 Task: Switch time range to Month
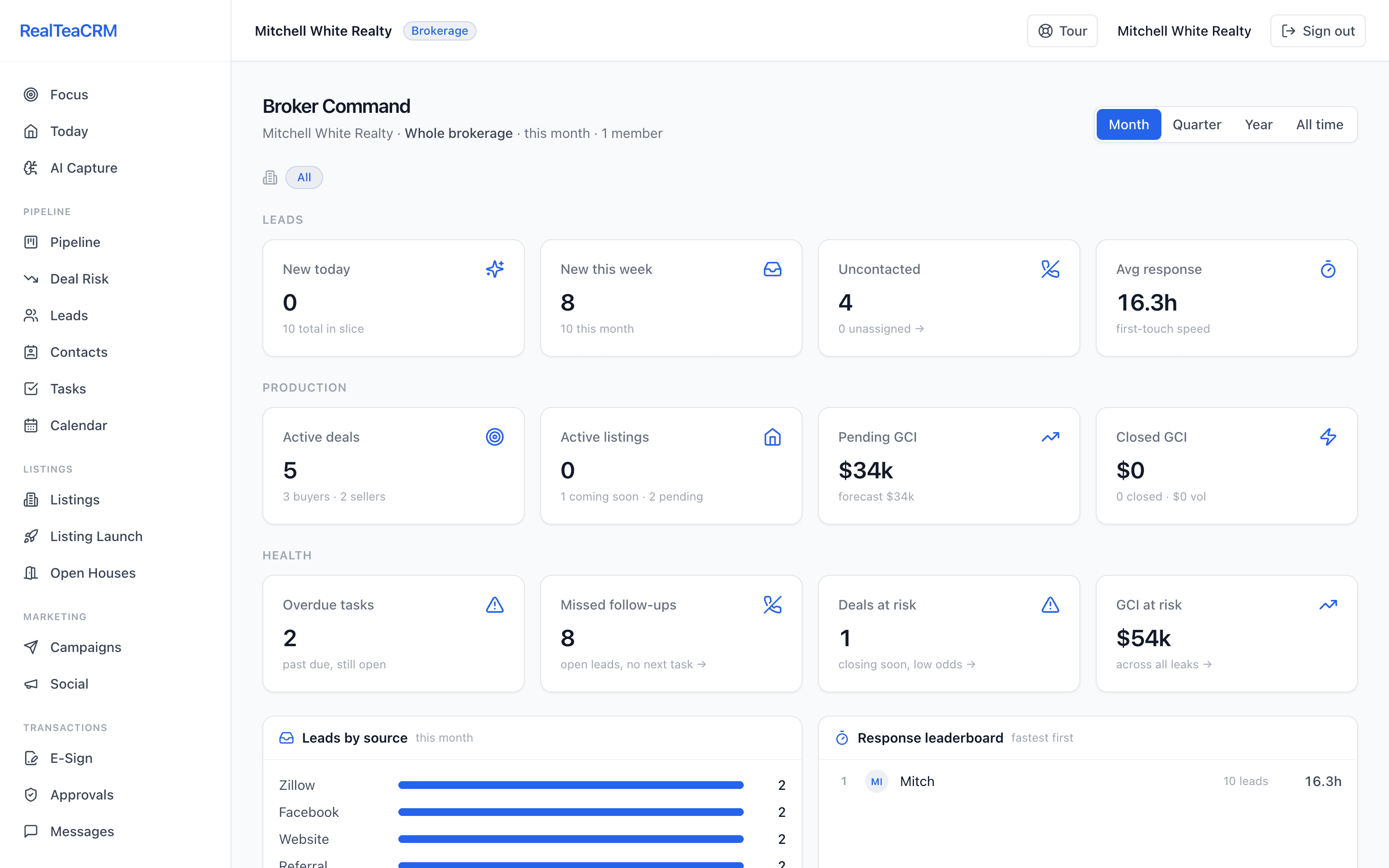pos(1129,124)
